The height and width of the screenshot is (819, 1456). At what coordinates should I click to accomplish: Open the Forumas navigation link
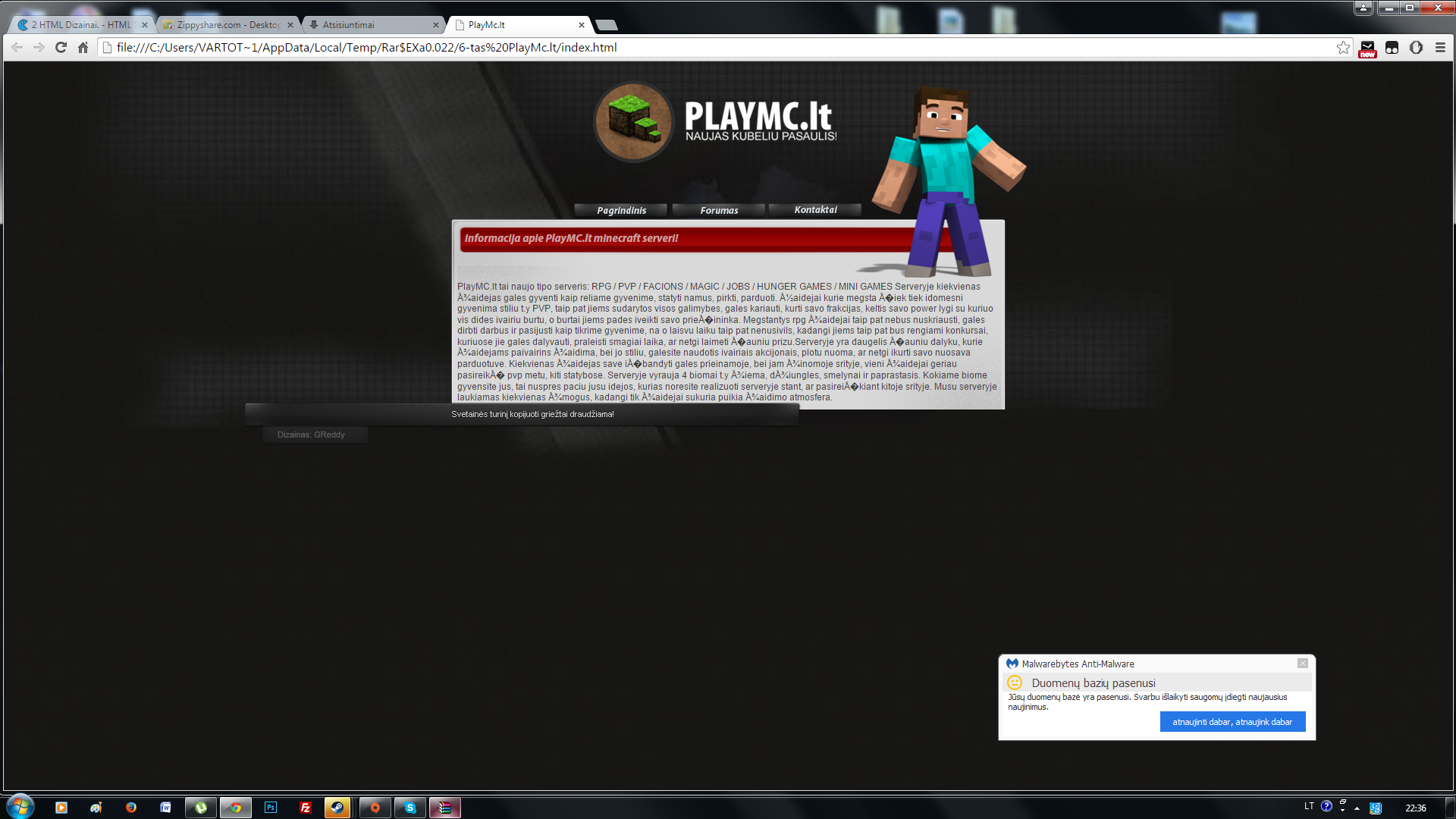tap(719, 210)
